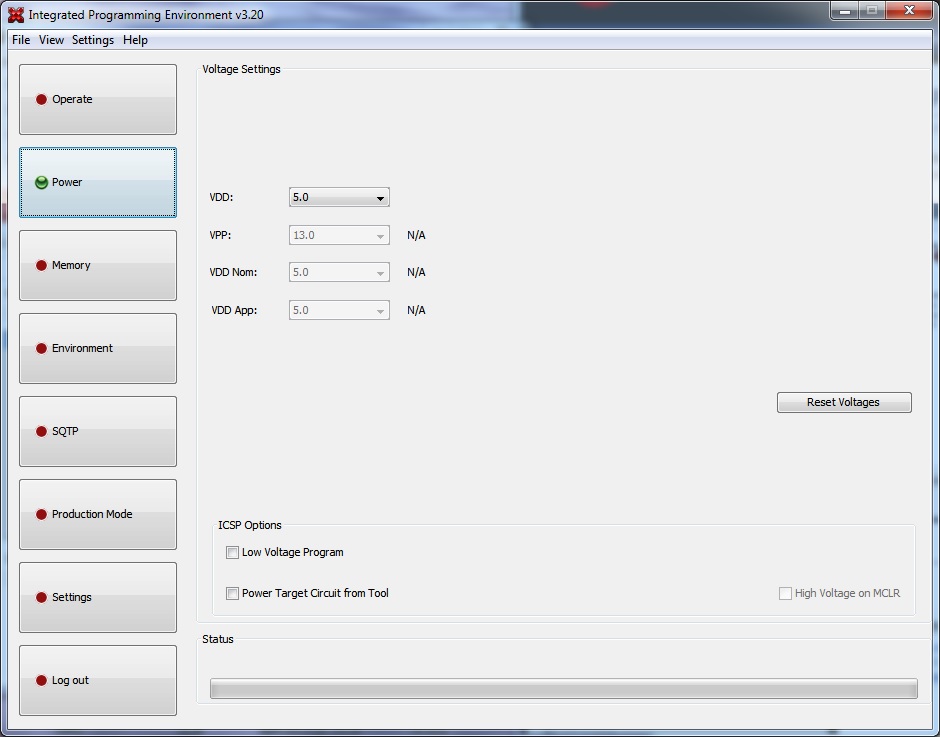940x737 pixels.
Task: Click the Reset Voltages button
Action: coord(844,402)
